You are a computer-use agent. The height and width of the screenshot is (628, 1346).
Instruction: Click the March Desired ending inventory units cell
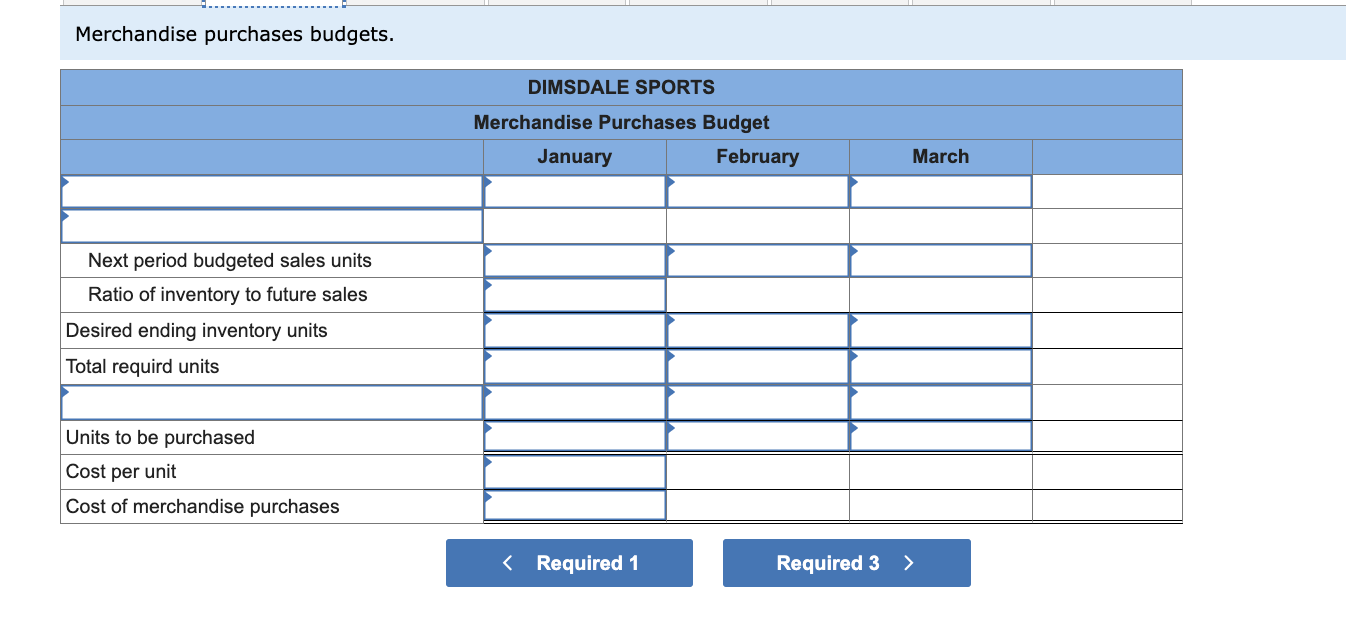pyautogui.click(x=940, y=330)
